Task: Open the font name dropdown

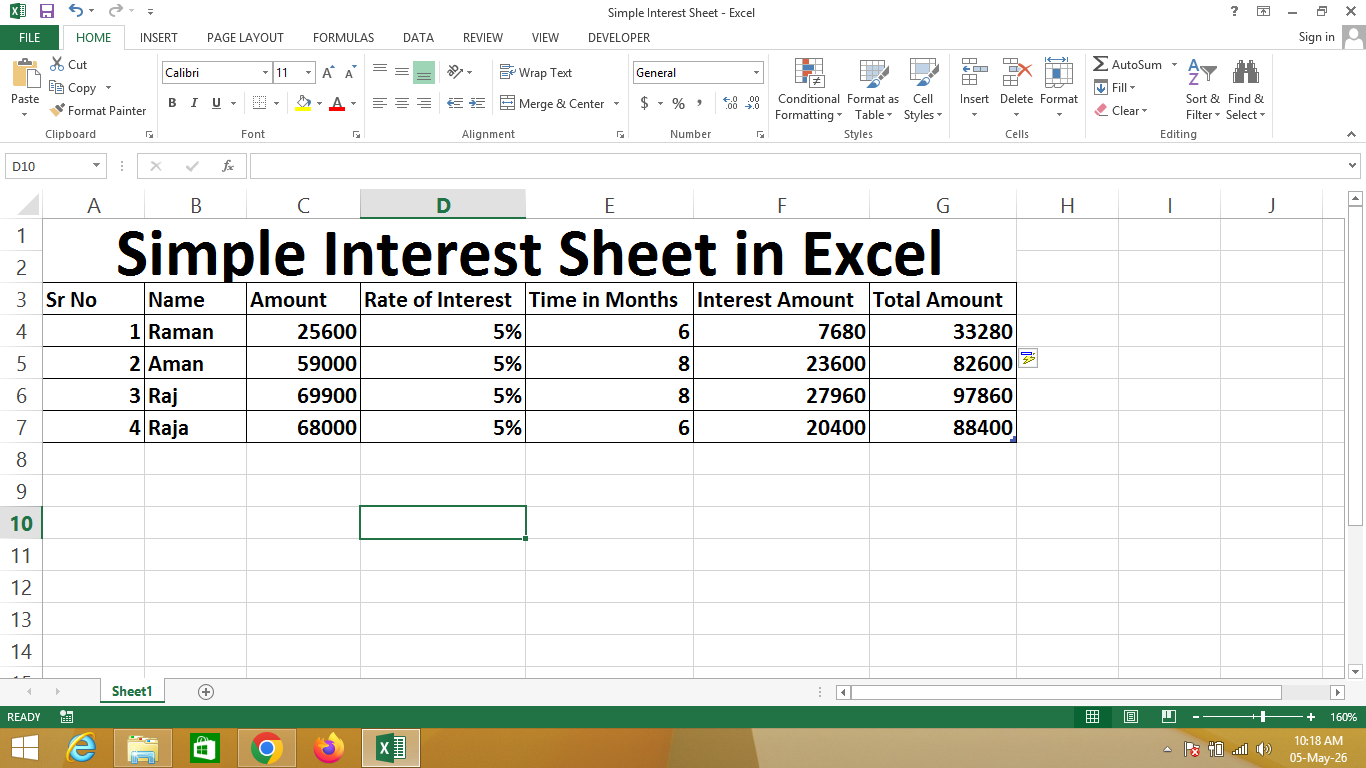Action: point(265,73)
